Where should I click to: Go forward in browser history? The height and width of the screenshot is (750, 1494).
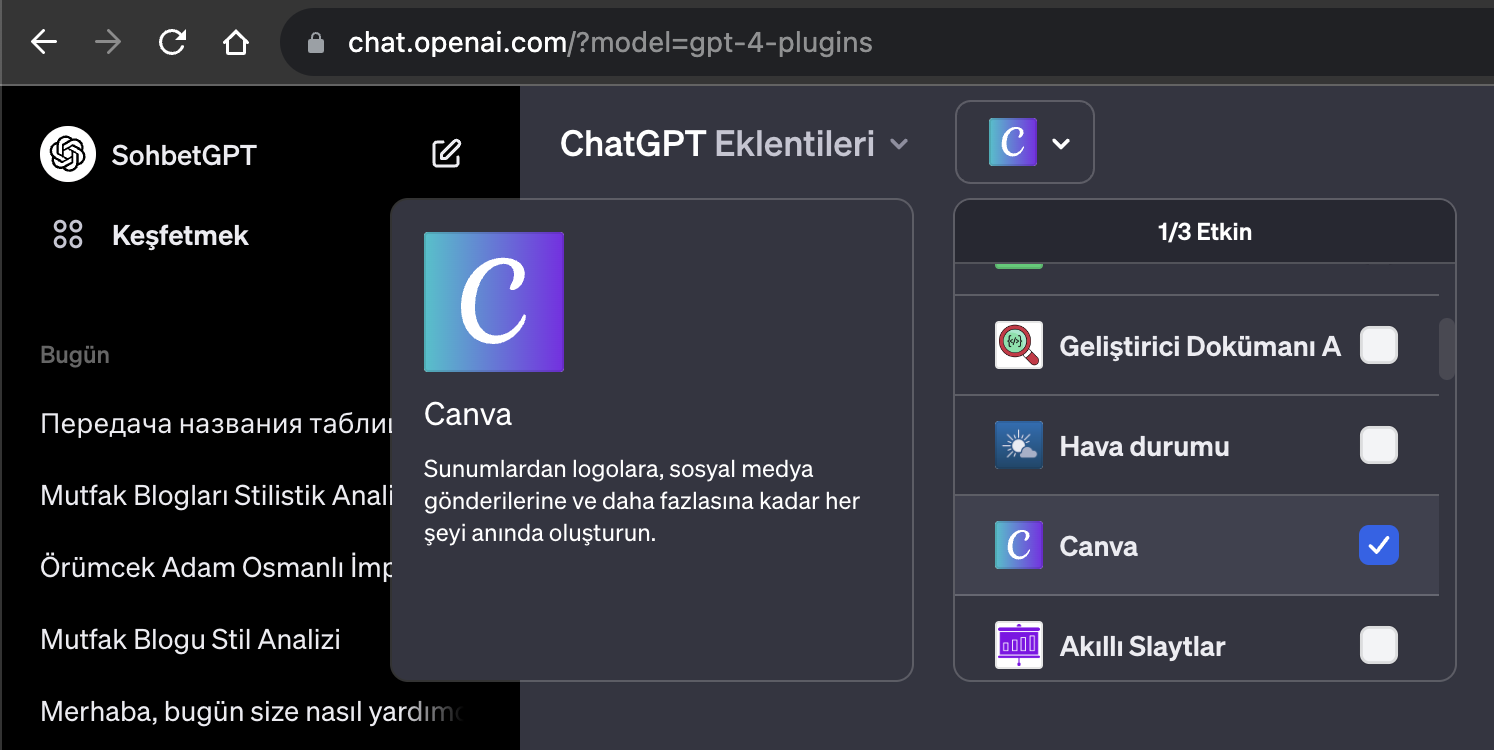pos(108,43)
